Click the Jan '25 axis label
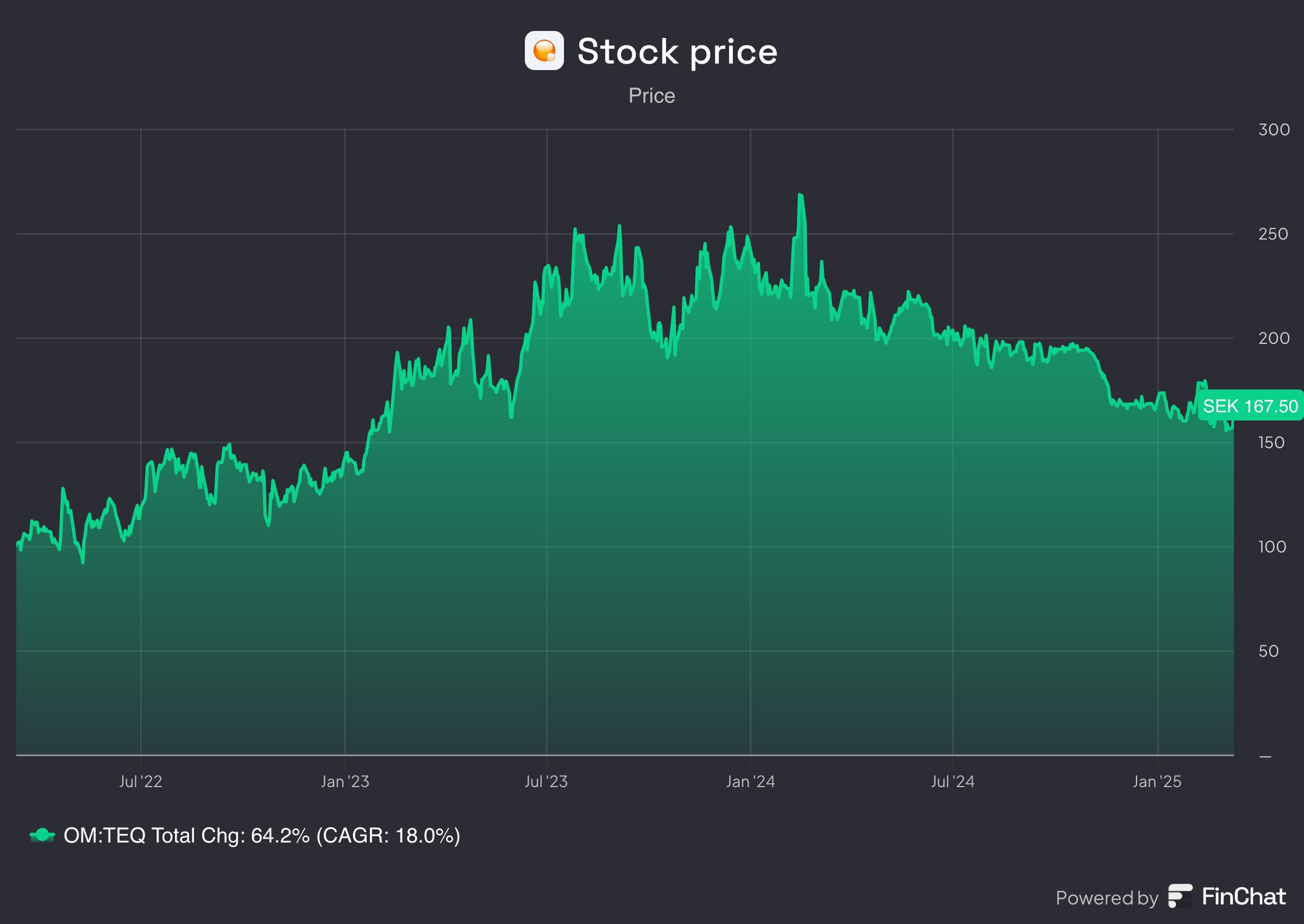The width and height of the screenshot is (1304, 924). point(1157,781)
